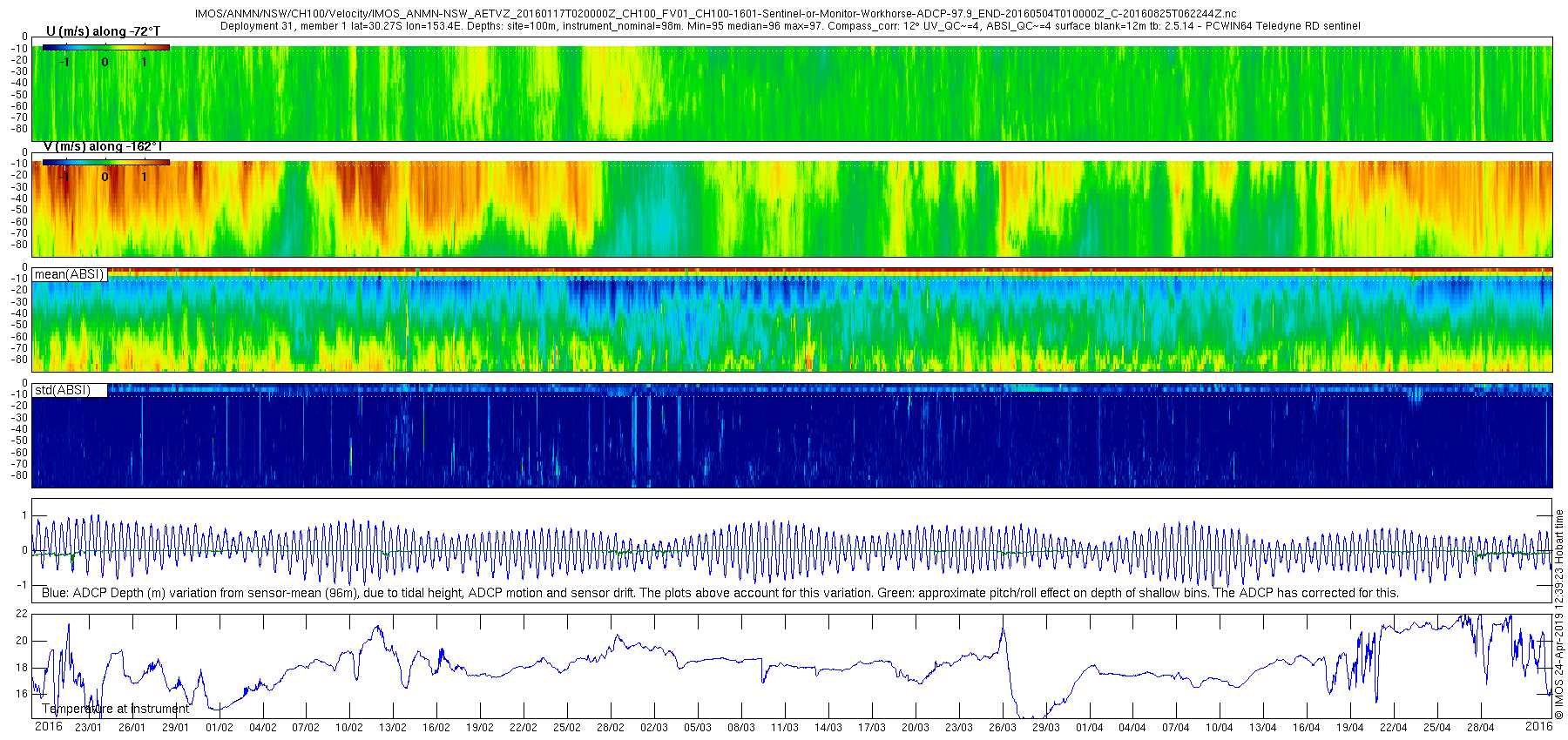Click the '19/02' date tick label
1568x740 pixels.
click(x=480, y=728)
